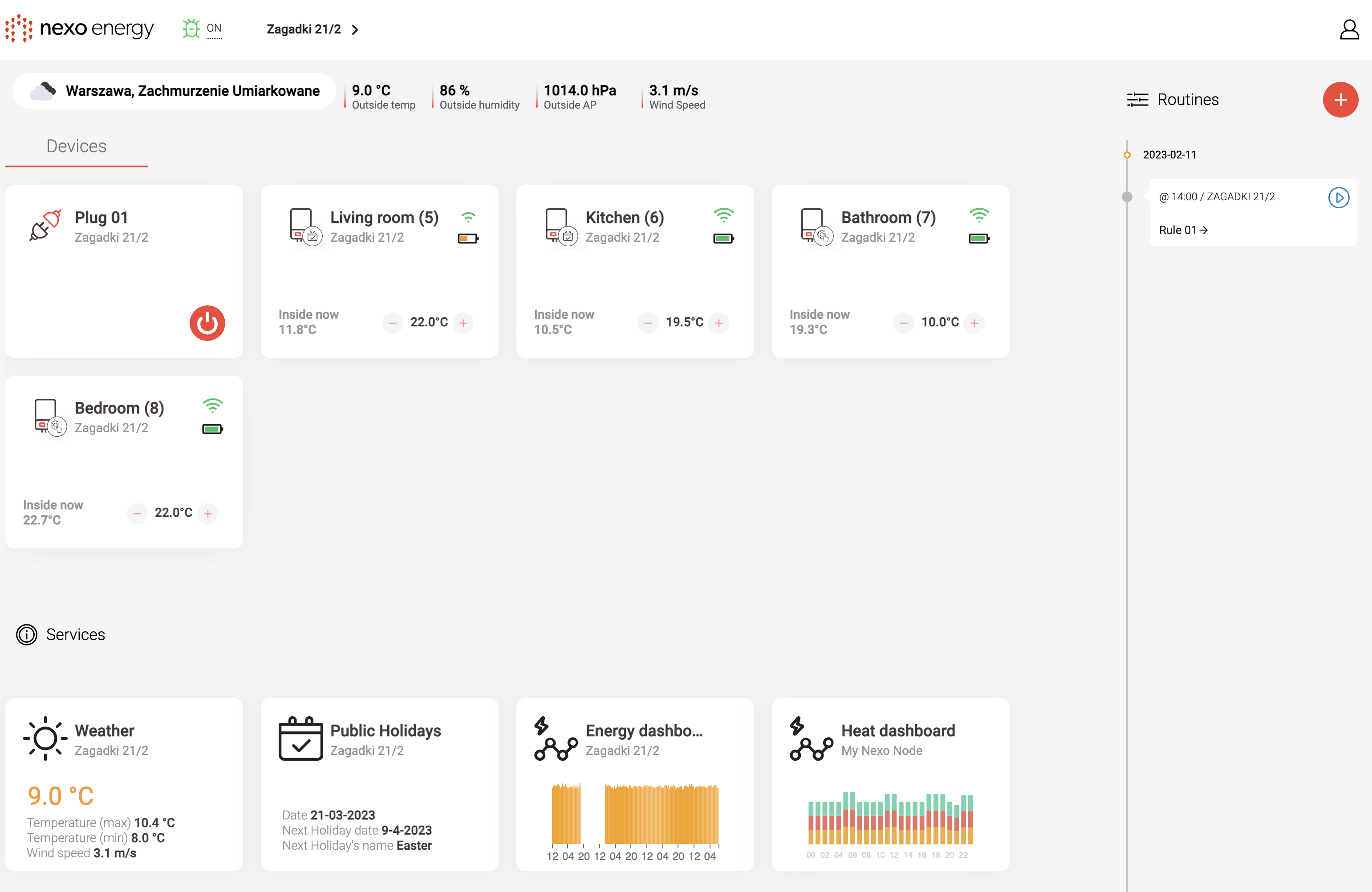
Task: Click the Routines sliders icon
Action: point(1137,100)
